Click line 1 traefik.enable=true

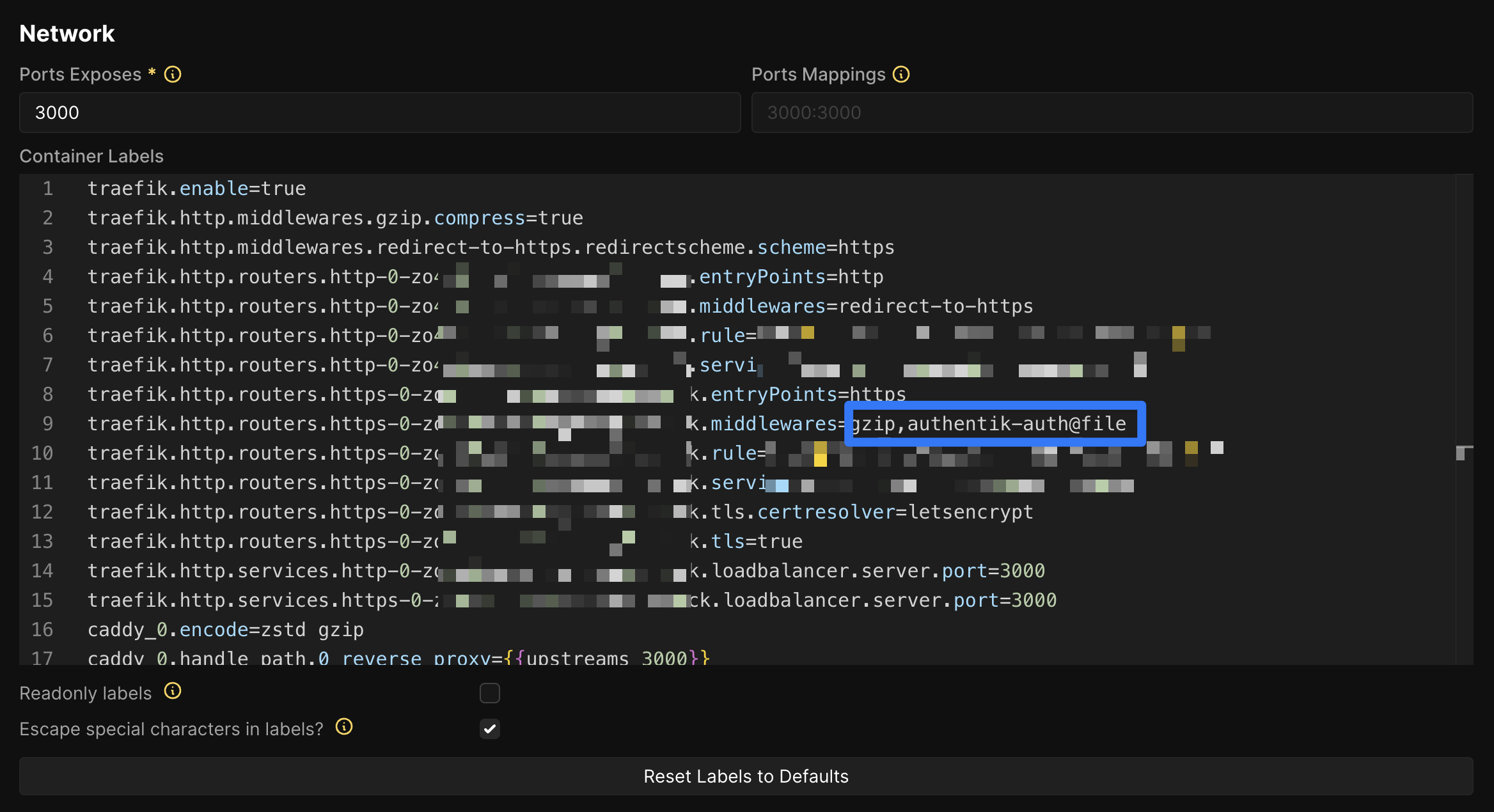click(196, 189)
